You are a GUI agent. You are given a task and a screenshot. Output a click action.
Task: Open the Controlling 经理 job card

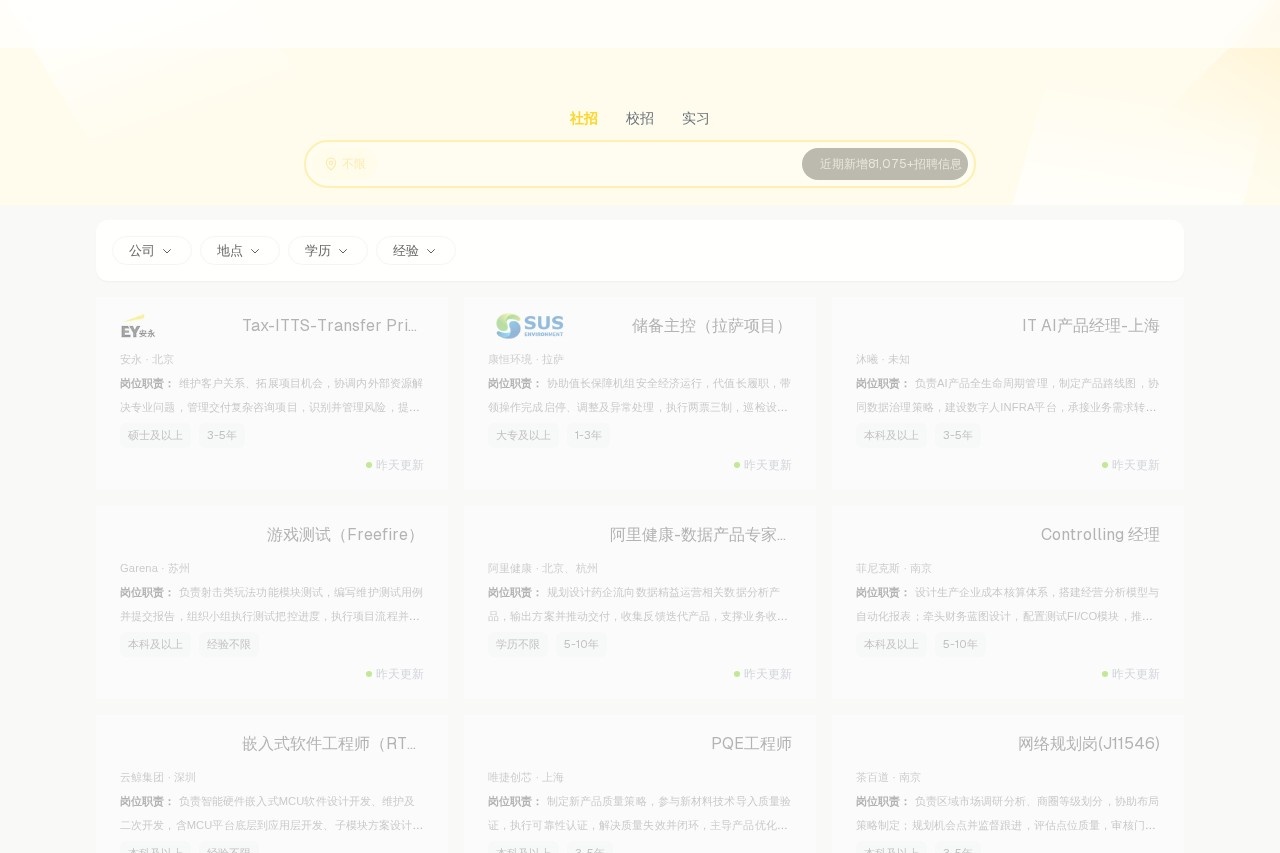pos(1100,535)
